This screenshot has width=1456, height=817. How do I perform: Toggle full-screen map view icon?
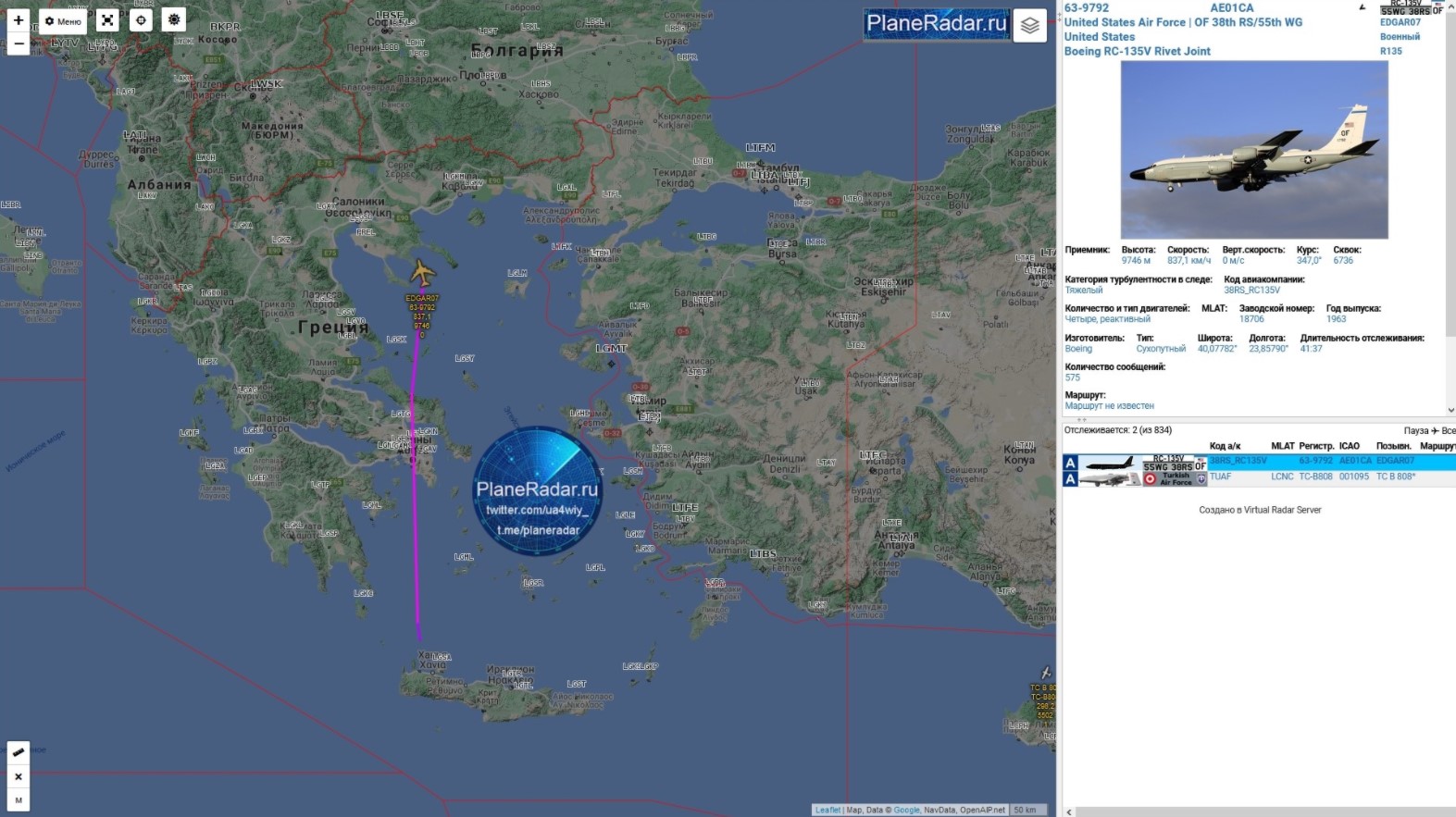[107, 20]
